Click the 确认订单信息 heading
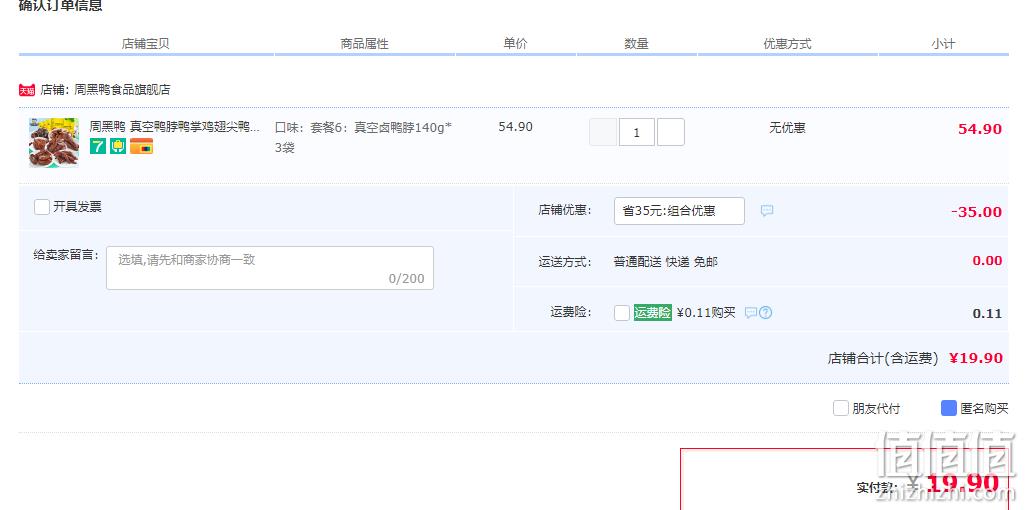 [x=60, y=6]
